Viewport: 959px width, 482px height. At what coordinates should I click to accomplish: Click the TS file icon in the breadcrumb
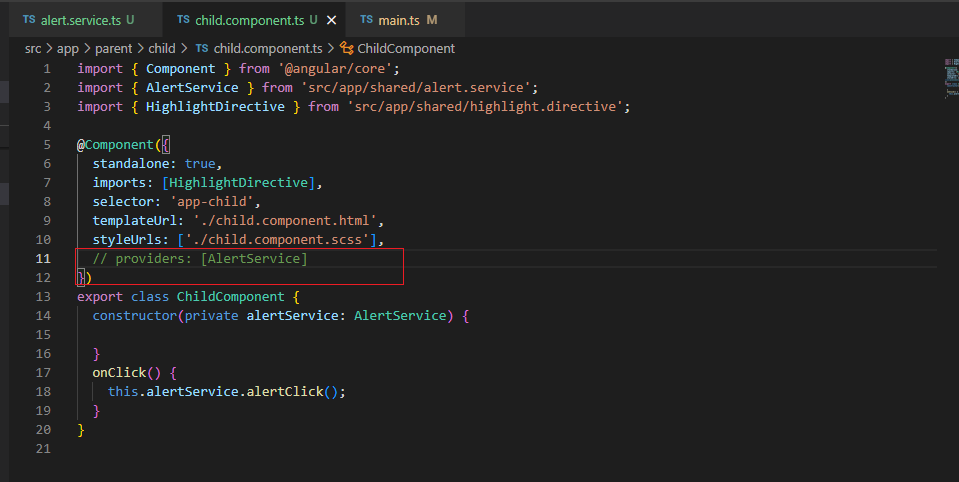(202, 48)
